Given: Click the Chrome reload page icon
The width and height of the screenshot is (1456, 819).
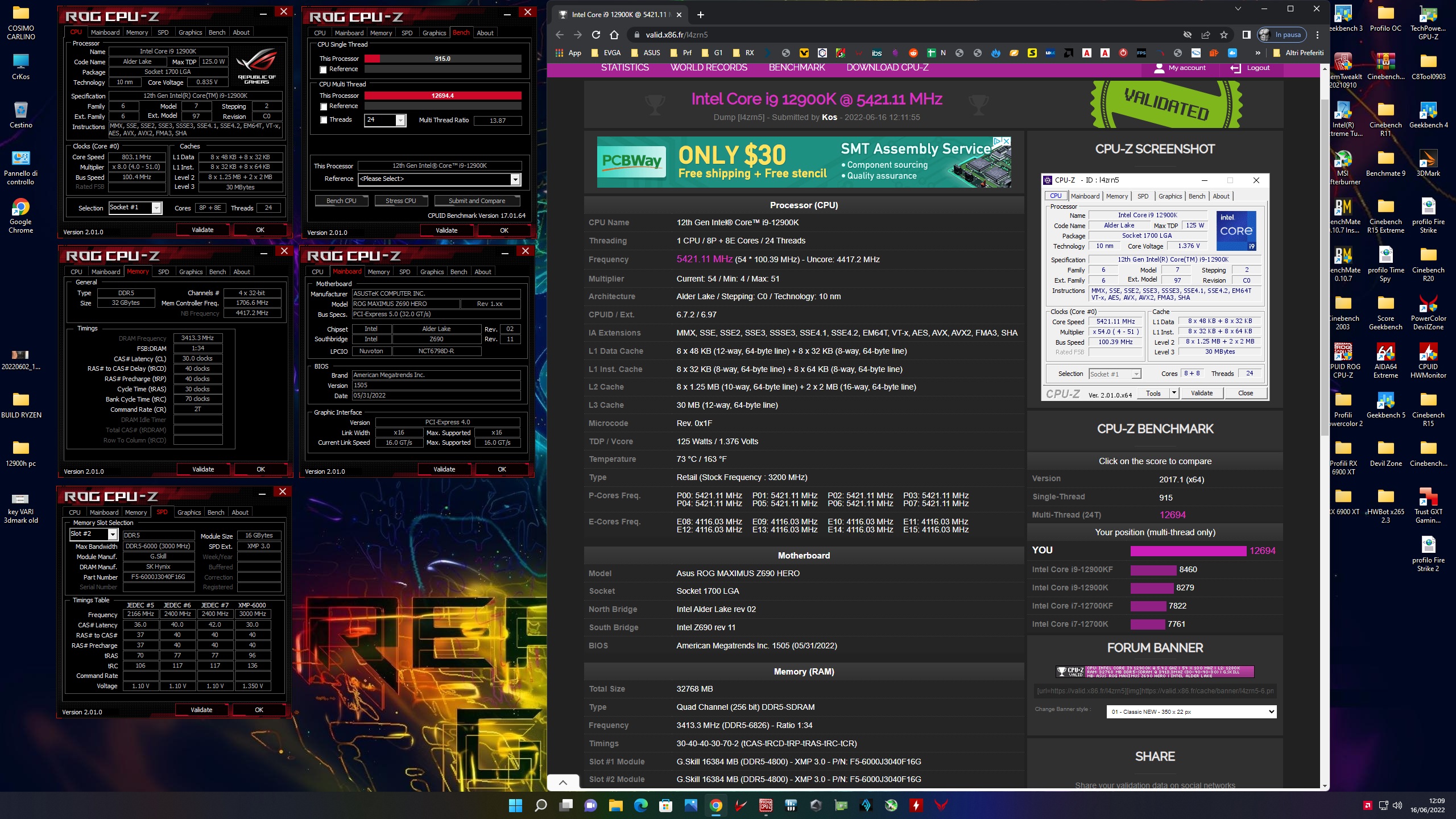Looking at the screenshot, I should [x=596, y=35].
